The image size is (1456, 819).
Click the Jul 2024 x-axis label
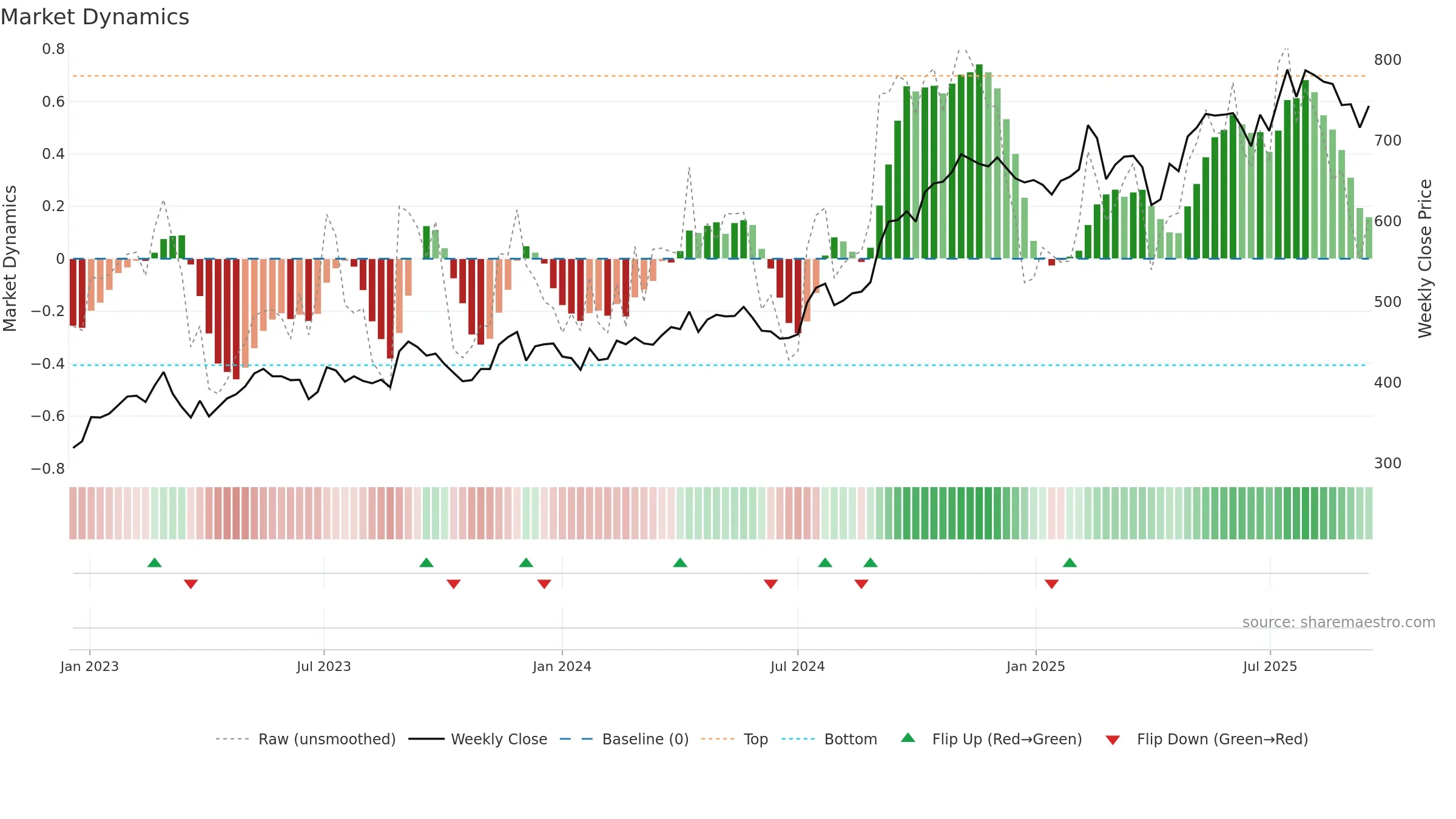pos(798,667)
